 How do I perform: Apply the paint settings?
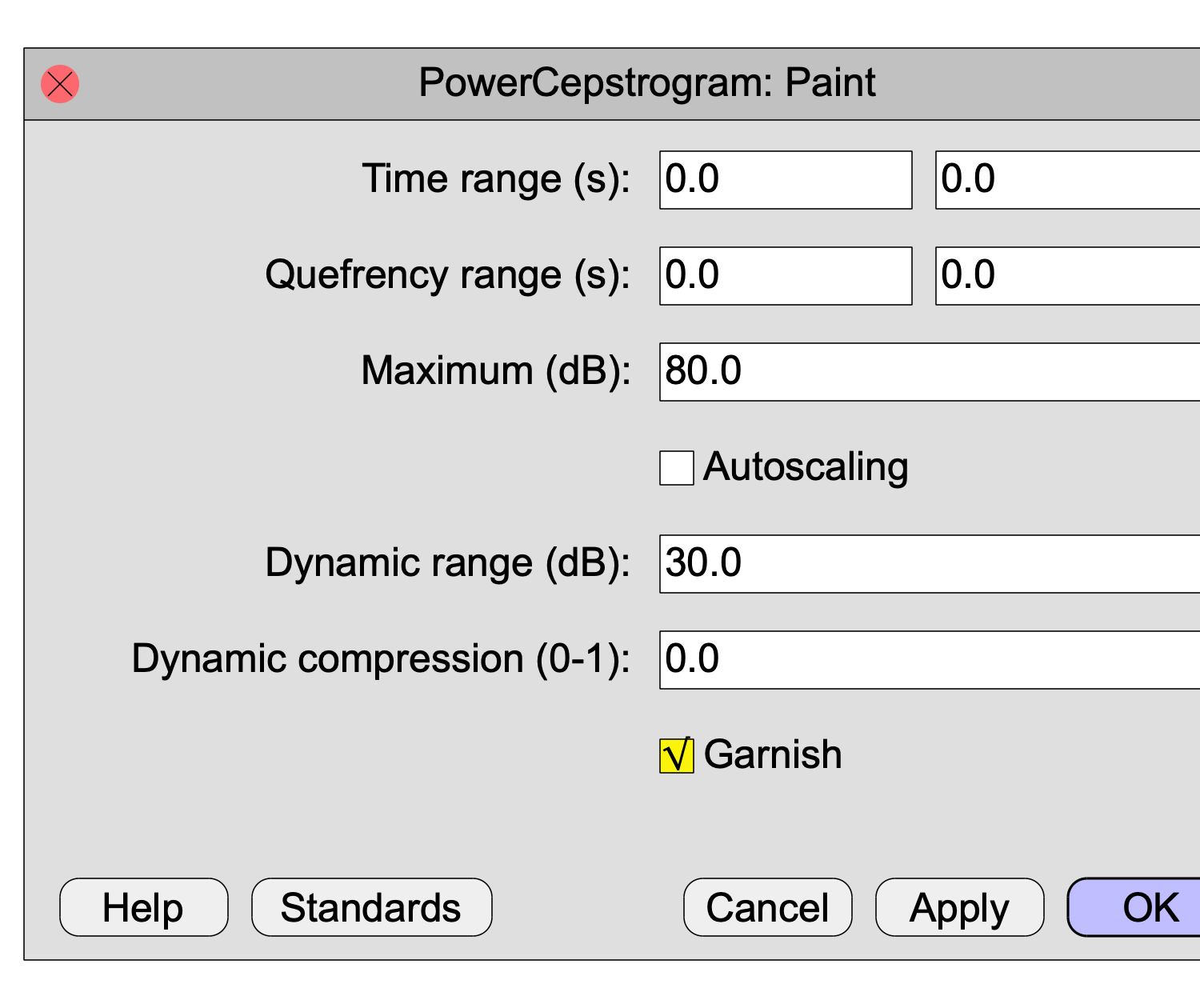coord(960,907)
